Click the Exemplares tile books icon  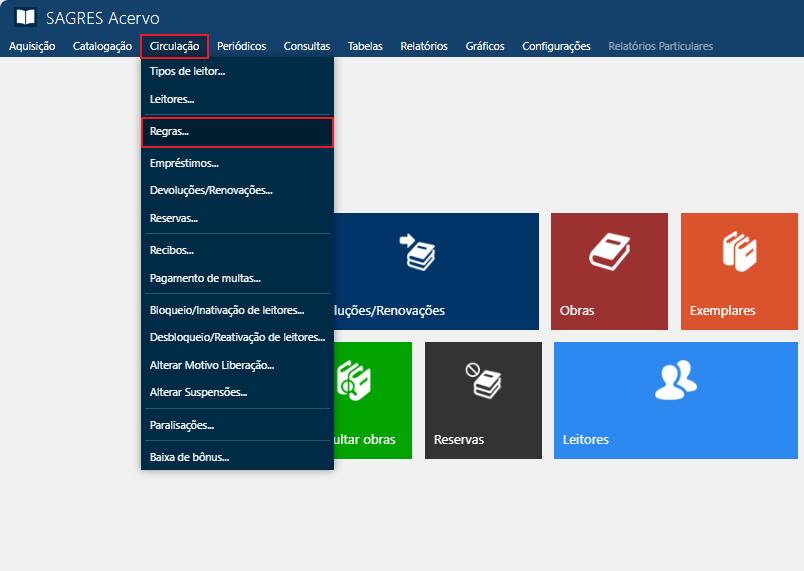point(738,251)
